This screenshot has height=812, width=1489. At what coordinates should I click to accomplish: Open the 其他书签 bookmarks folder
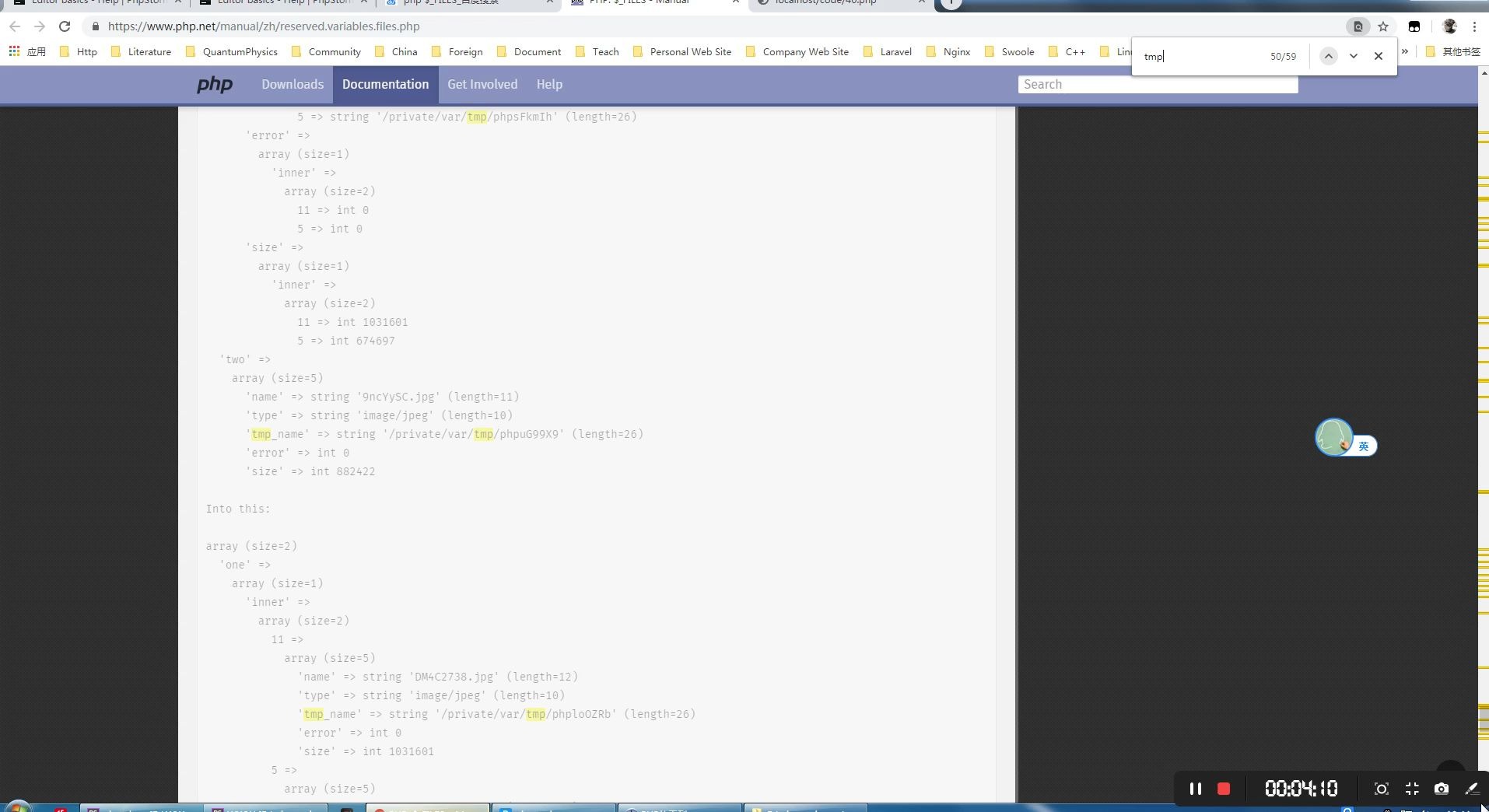[1453, 51]
